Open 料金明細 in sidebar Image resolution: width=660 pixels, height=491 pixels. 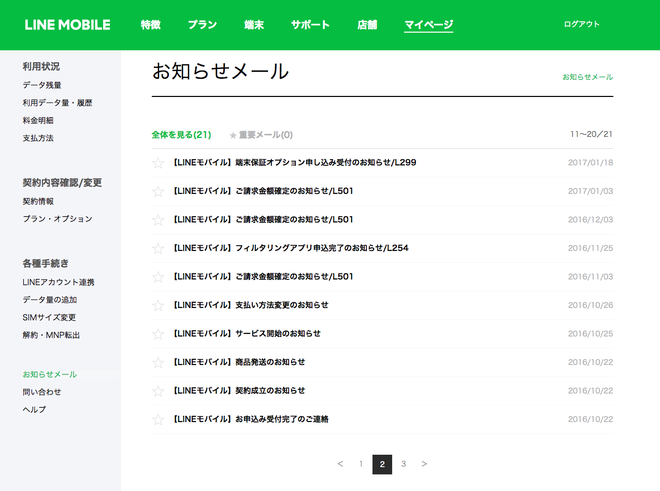[x=38, y=120]
